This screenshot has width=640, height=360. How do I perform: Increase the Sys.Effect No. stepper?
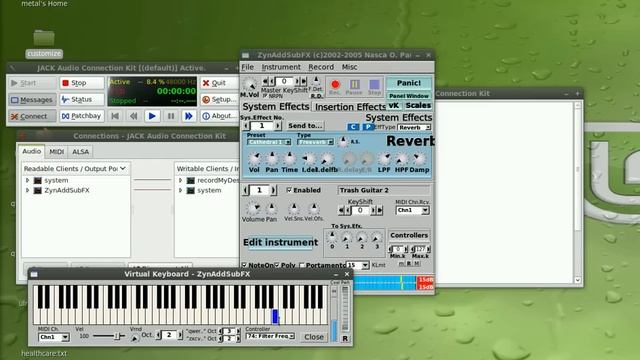278,126
